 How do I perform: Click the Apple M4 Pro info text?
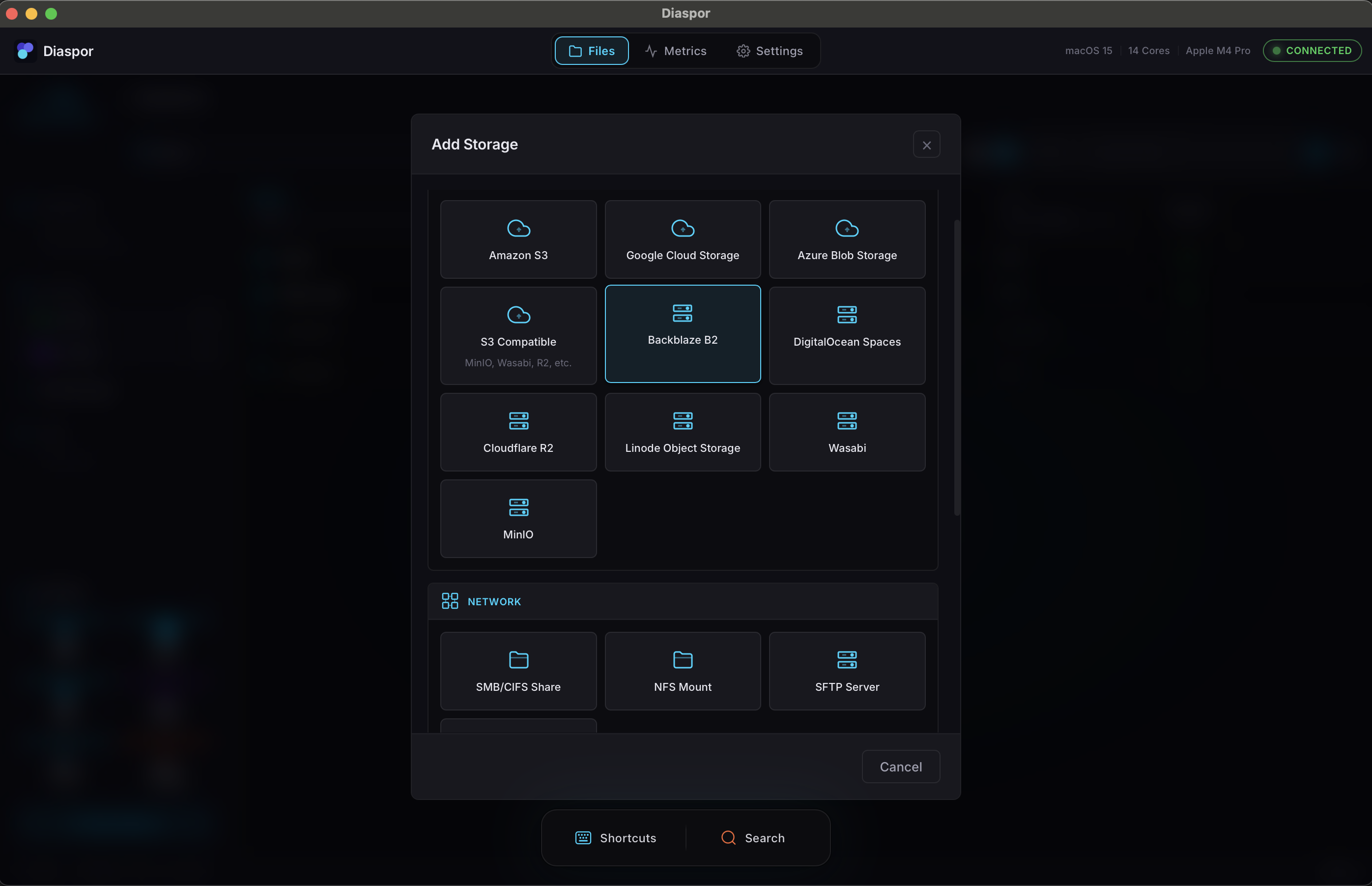pos(1217,51)
